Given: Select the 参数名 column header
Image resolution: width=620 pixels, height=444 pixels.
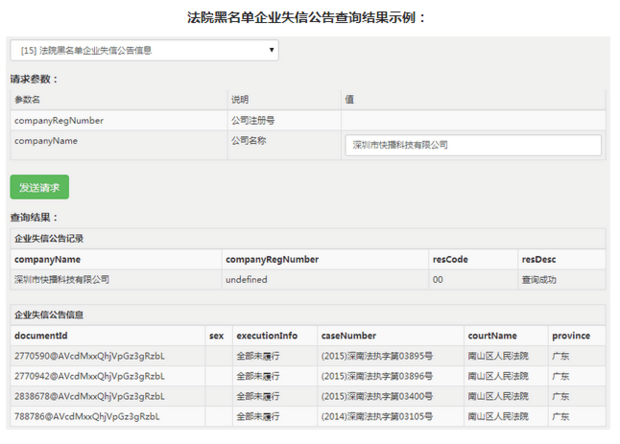Looking at the screenshot, I should (x=28, y=100).
